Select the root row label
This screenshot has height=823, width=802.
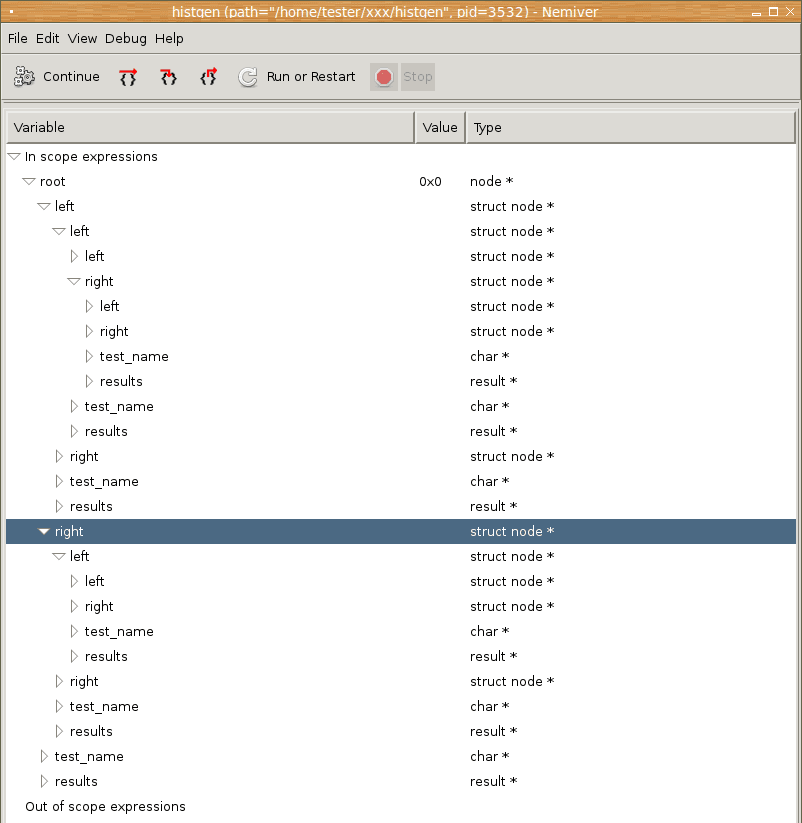[x=52, y=182]
